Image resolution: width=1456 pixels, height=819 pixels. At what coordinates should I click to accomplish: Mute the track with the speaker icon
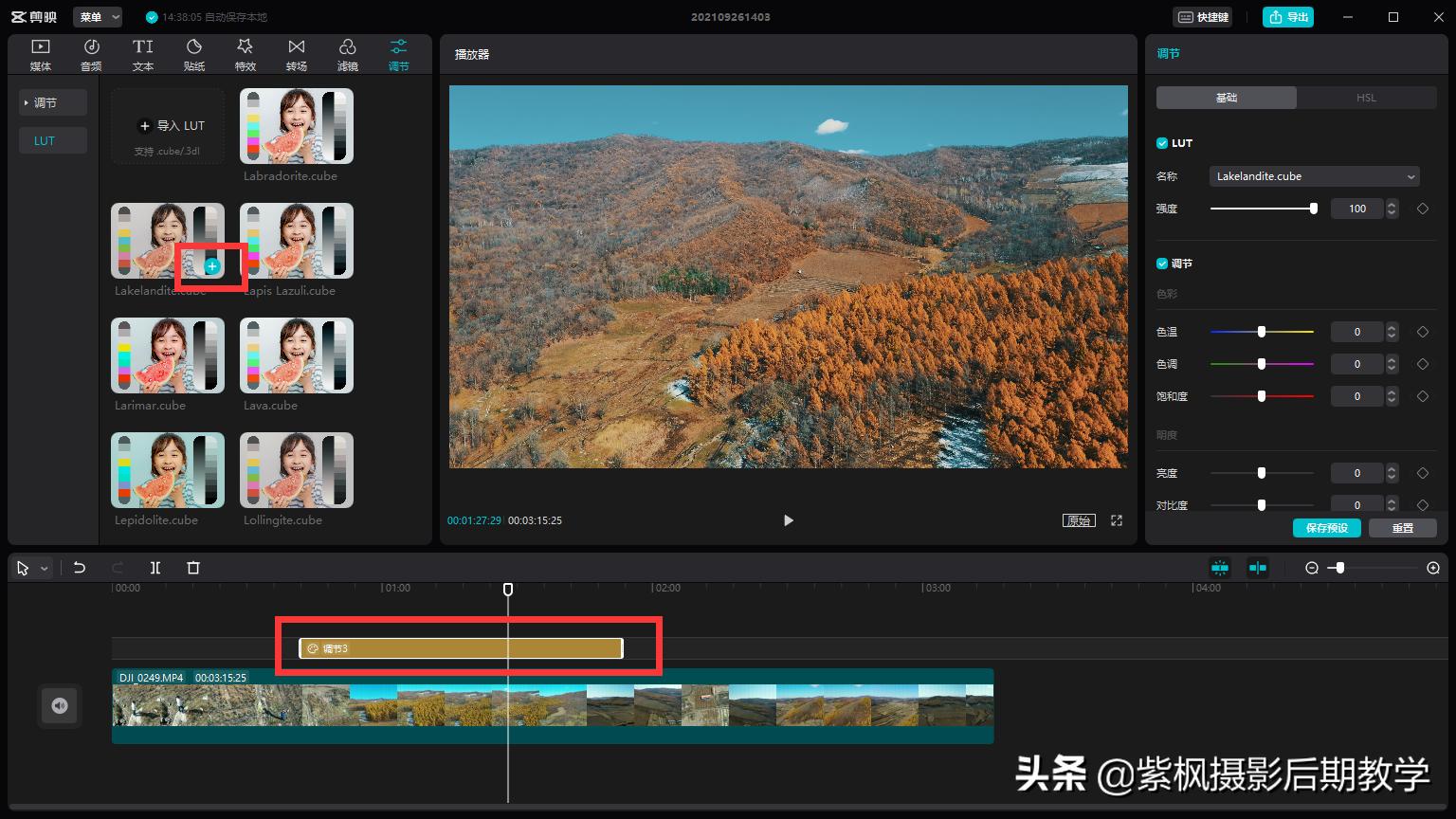60,706
